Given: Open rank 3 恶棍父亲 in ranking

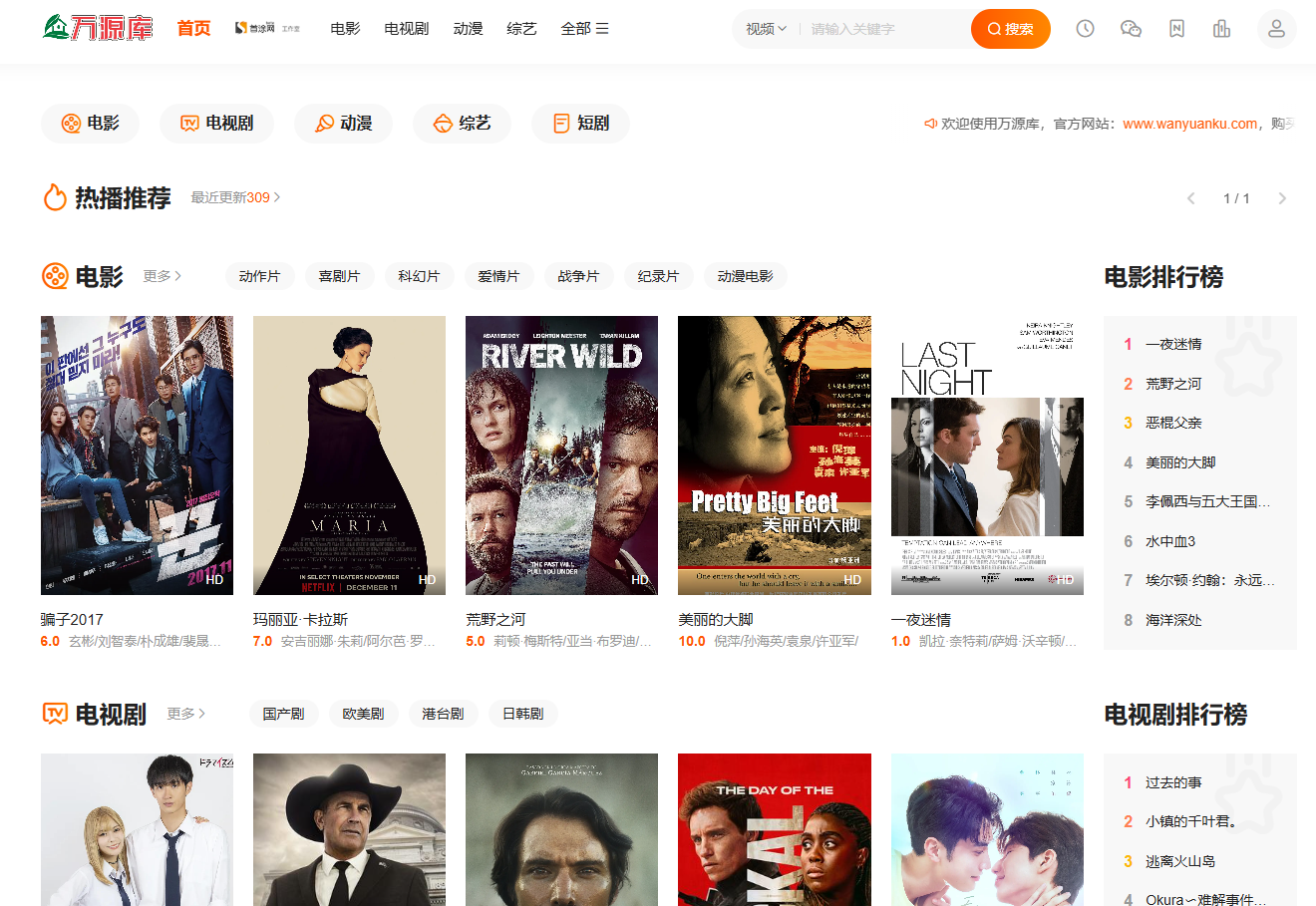Looking at the screenshot, I should (1173, 423).
